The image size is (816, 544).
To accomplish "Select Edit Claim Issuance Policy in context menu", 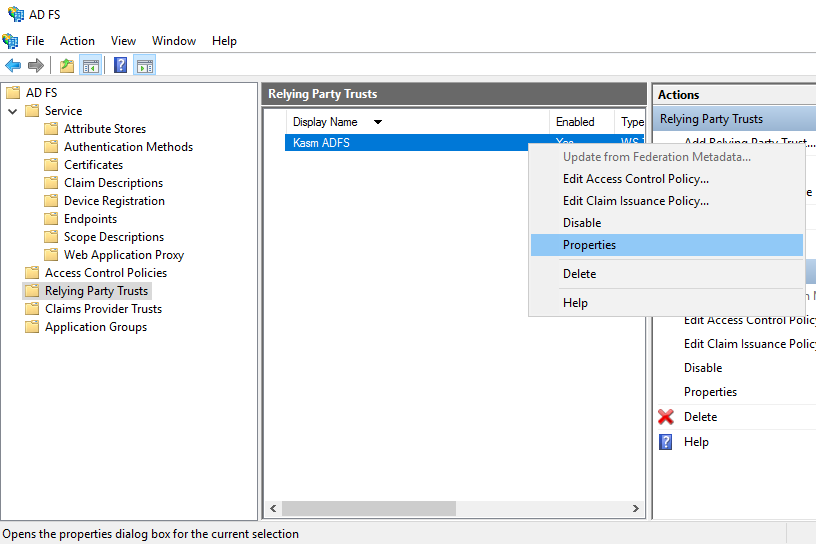I will (635, 201).
